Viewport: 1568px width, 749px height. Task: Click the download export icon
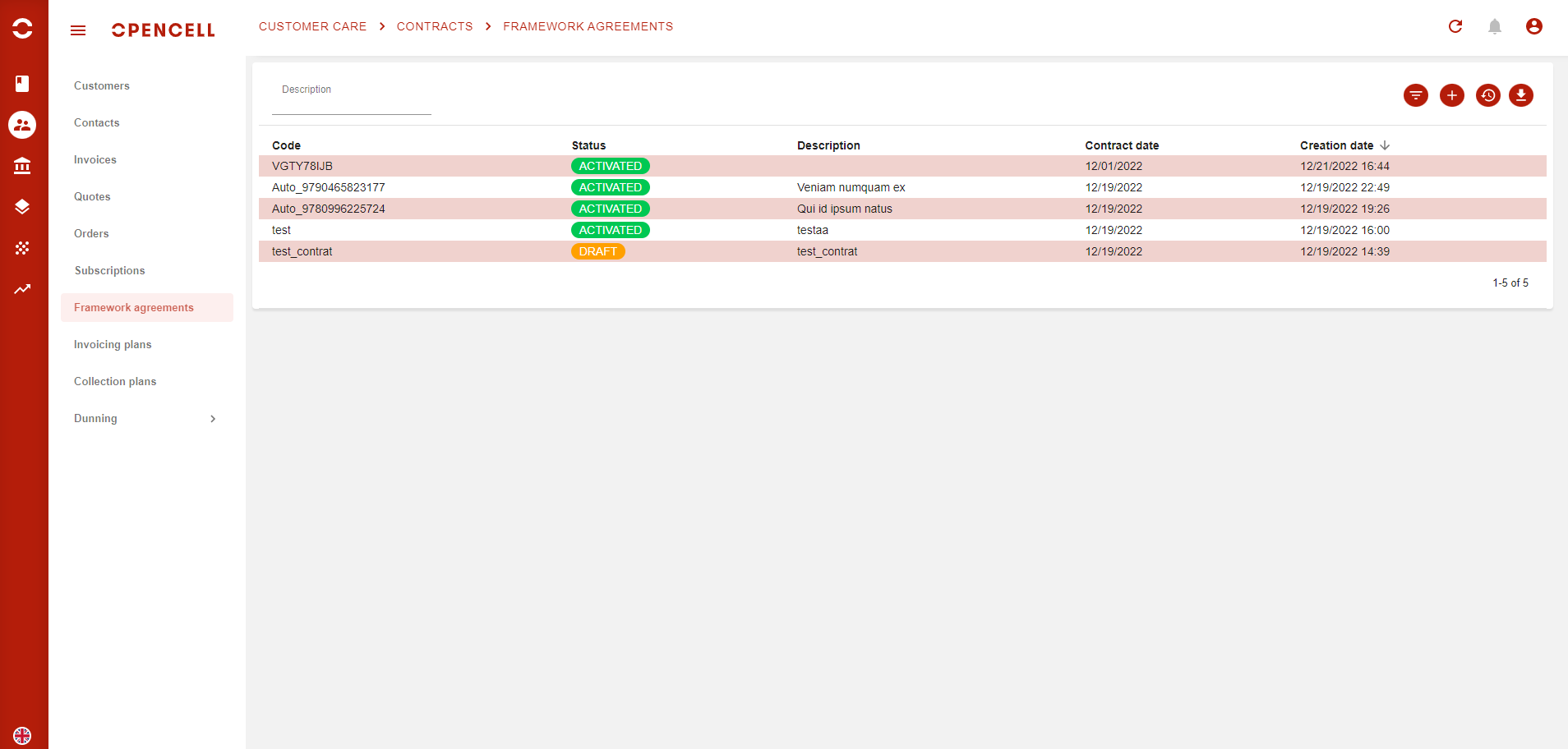[x=1520, y=95]
